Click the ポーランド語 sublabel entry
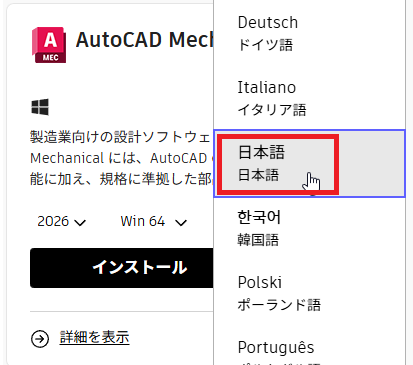Image resolution: width=413 pixels, height=365 pixels. (279, 305)
